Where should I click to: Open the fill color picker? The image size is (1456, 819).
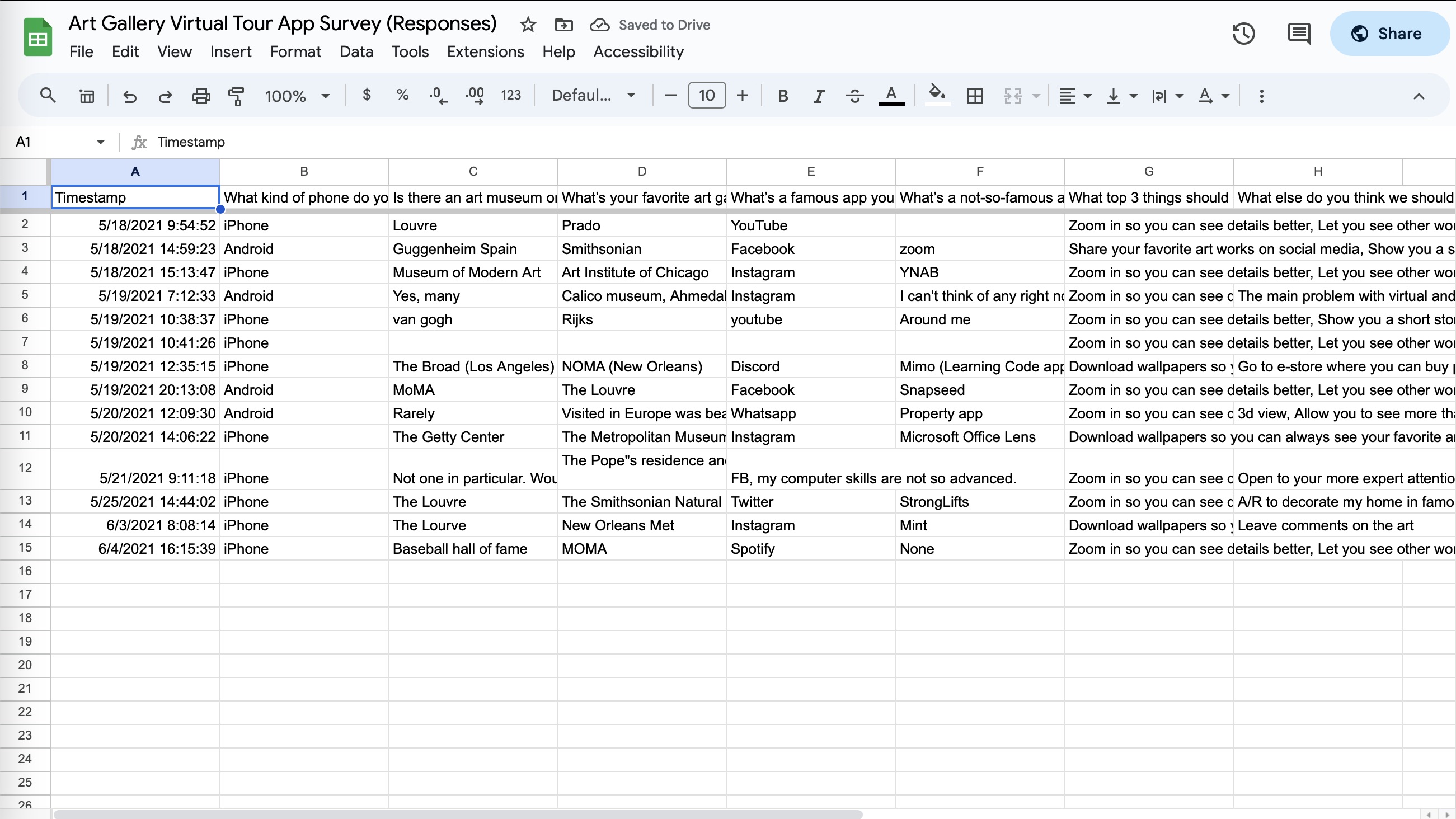937,95
